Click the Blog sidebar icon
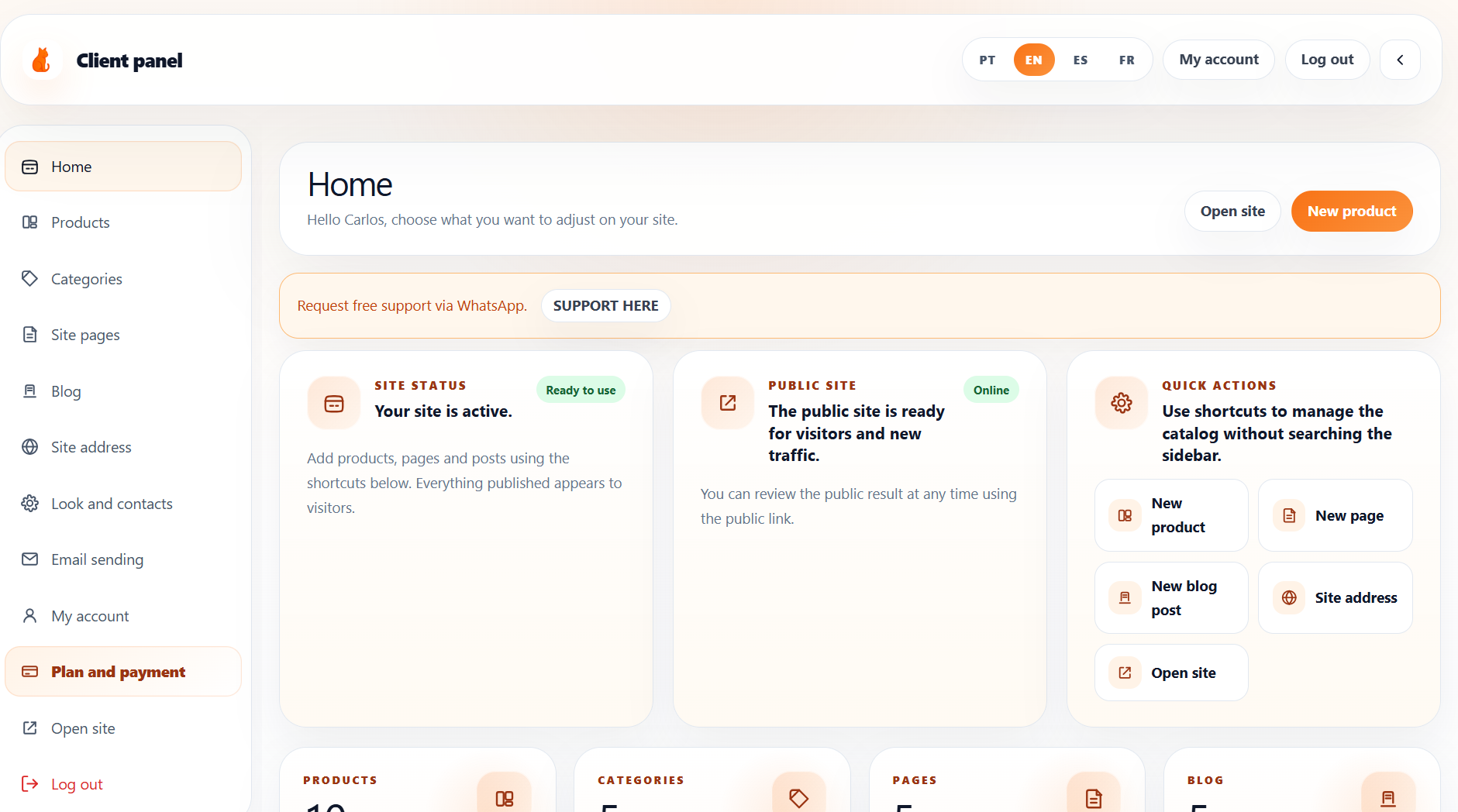This screenshot has height=812, width=1458. [29, 391]
